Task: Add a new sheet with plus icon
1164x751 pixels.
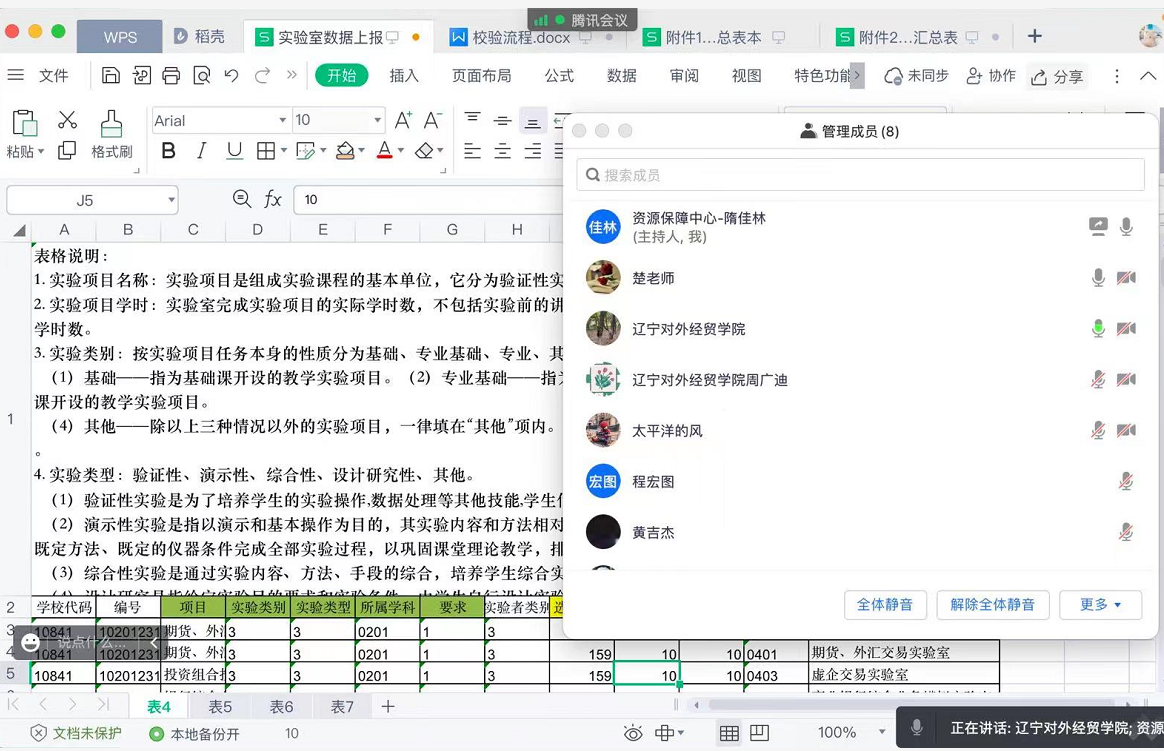Action: click(388, 706)
